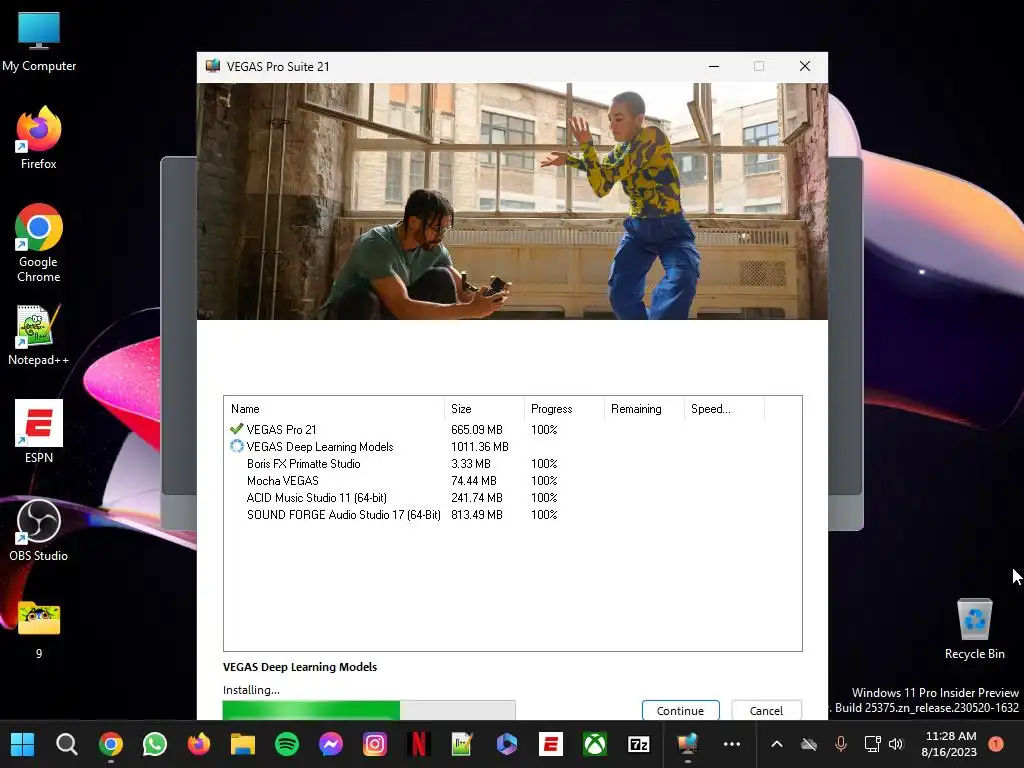Viewport: 1024px width, 768px height.
Task: Open ESPN from the taskbar
Action: point(551,744)
